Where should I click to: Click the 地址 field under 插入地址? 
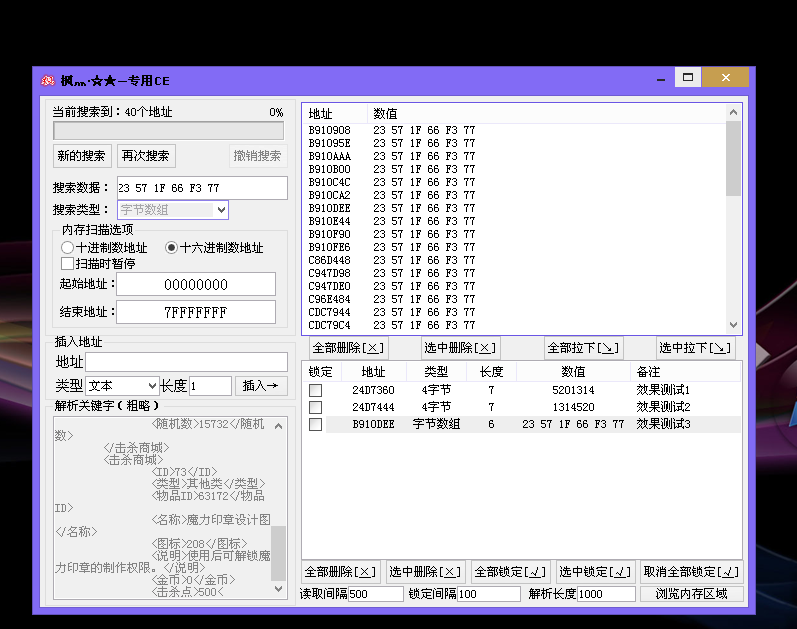(186, 362)
